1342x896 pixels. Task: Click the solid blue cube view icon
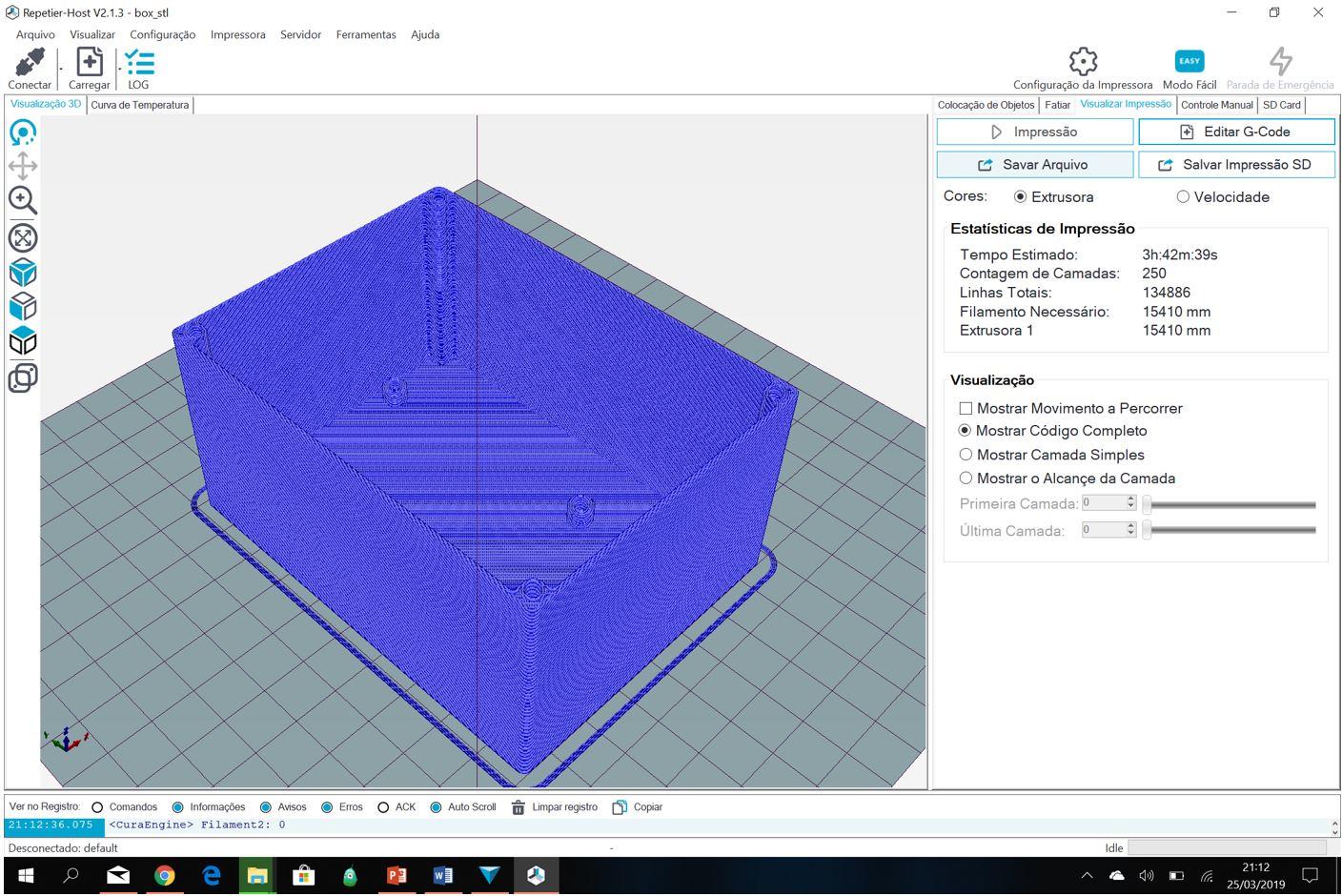pyautogui.click(x=23, y=273)
